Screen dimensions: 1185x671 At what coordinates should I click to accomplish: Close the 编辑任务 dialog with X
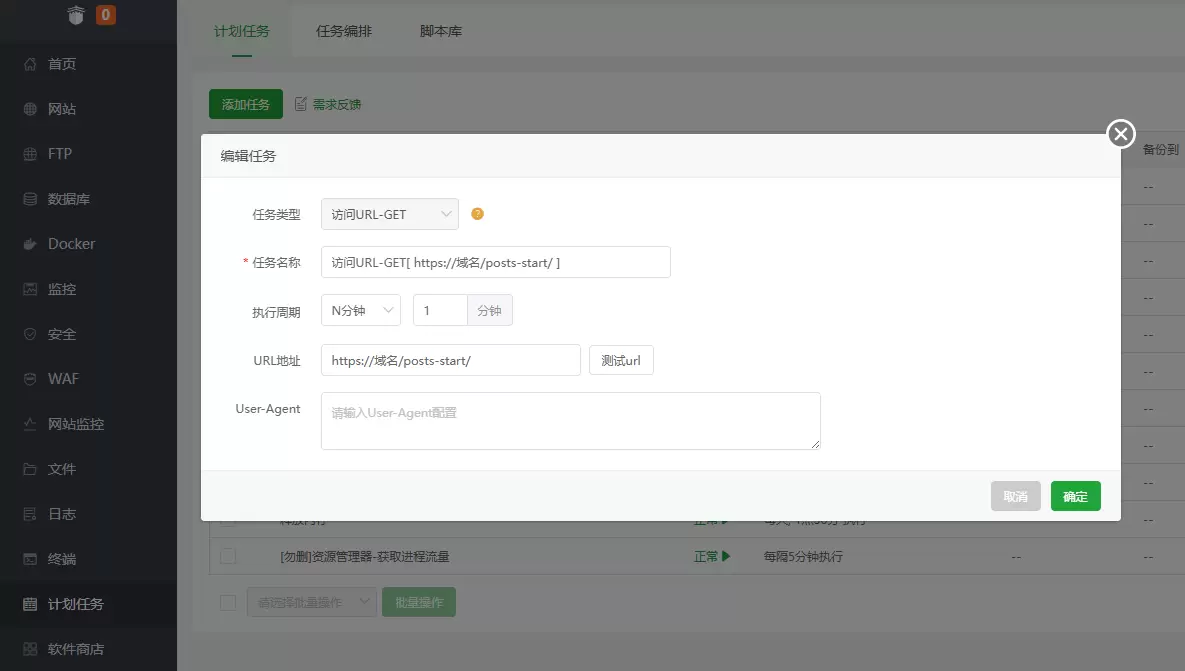(1121, 134)
